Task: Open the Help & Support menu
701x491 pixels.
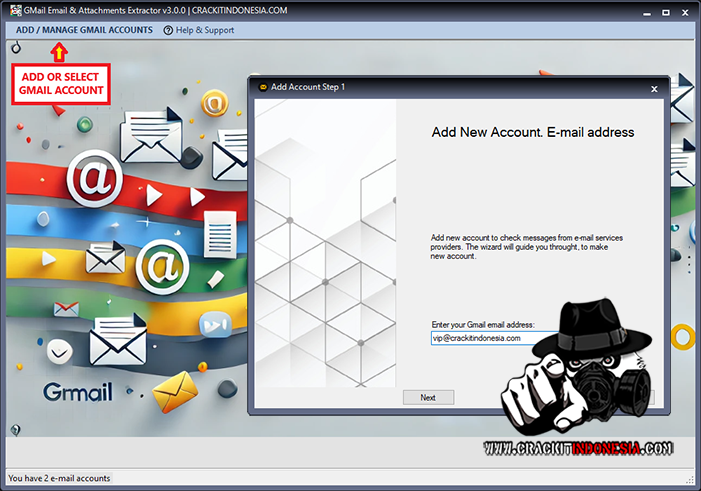Action: click(x=204, y=30)
